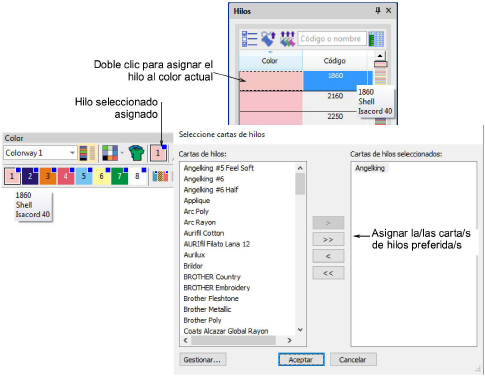Image resolution: width=485 pixels, height=388 pixels.
Task: Select Aurilux thread chart
Action: [194, 255]
